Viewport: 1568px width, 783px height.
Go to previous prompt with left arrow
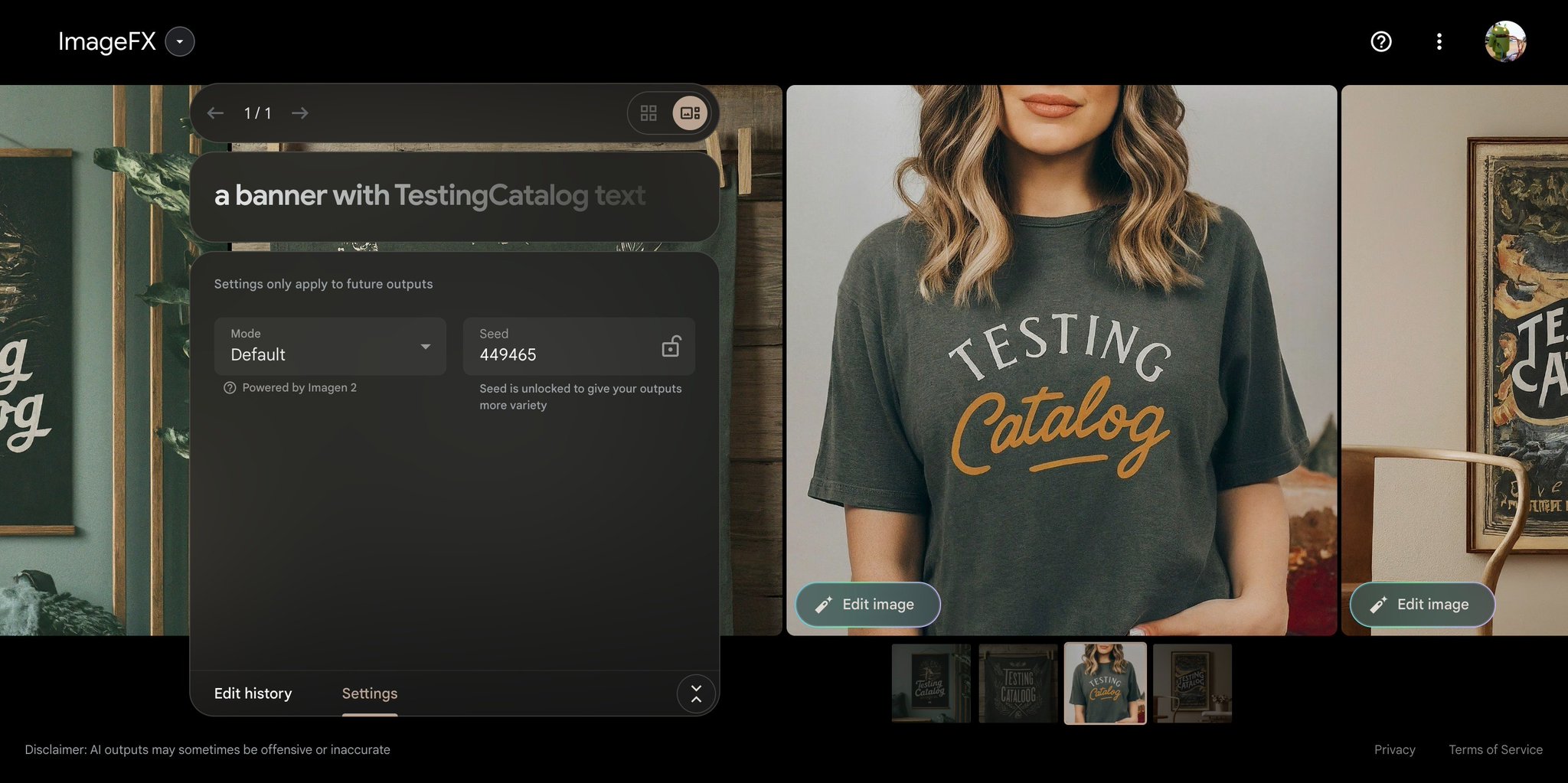pos(215,113)
